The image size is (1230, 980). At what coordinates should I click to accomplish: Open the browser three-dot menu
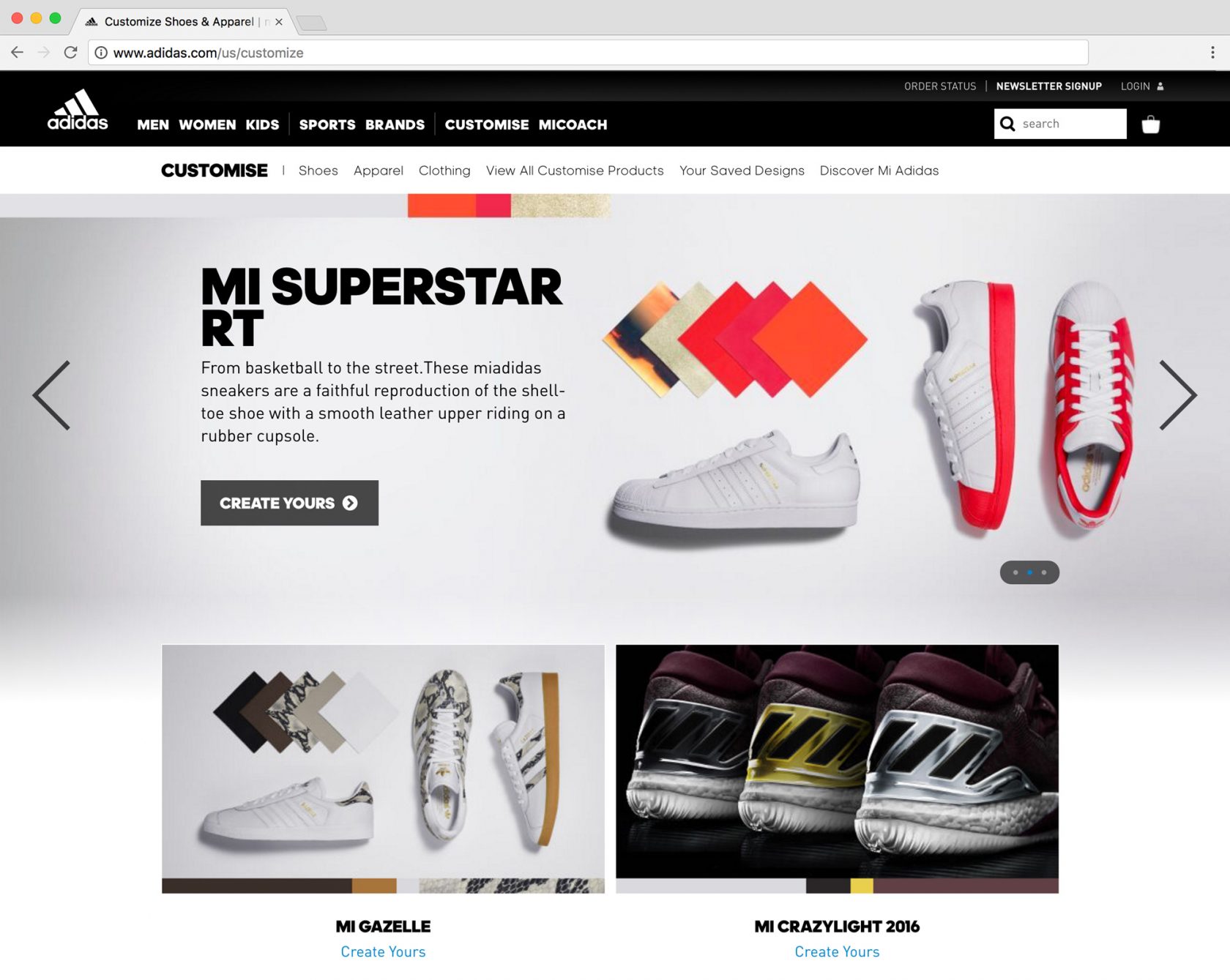click(x=1212, y=53)
